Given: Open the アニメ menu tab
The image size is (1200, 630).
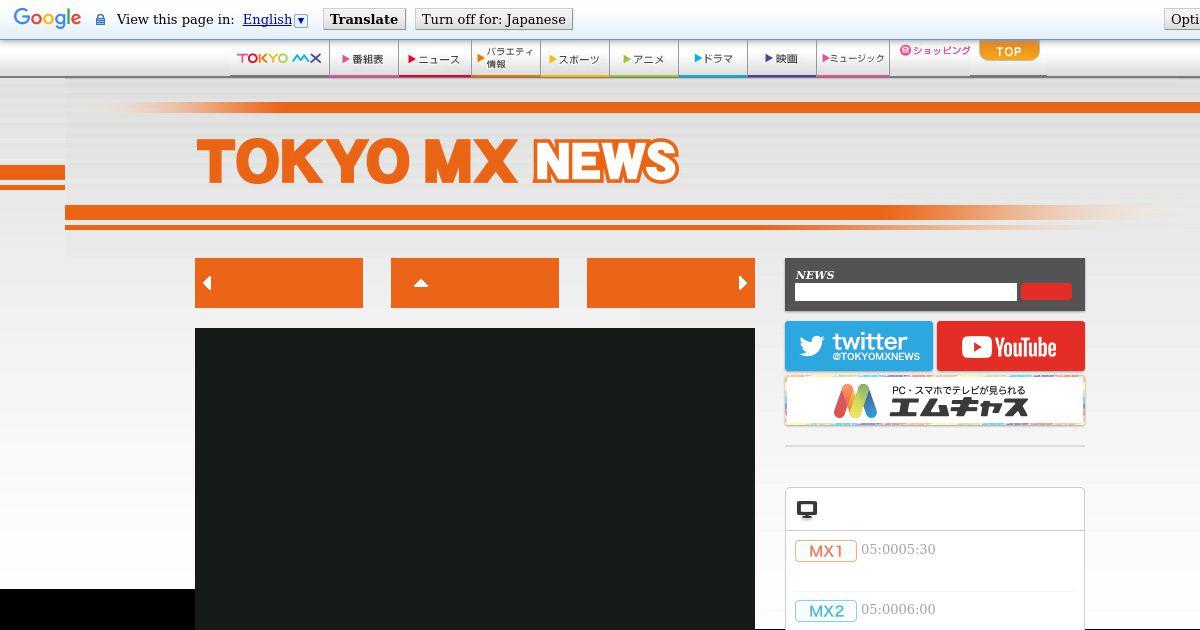Looking at the screenshot, I should click(x=644, y=59).
